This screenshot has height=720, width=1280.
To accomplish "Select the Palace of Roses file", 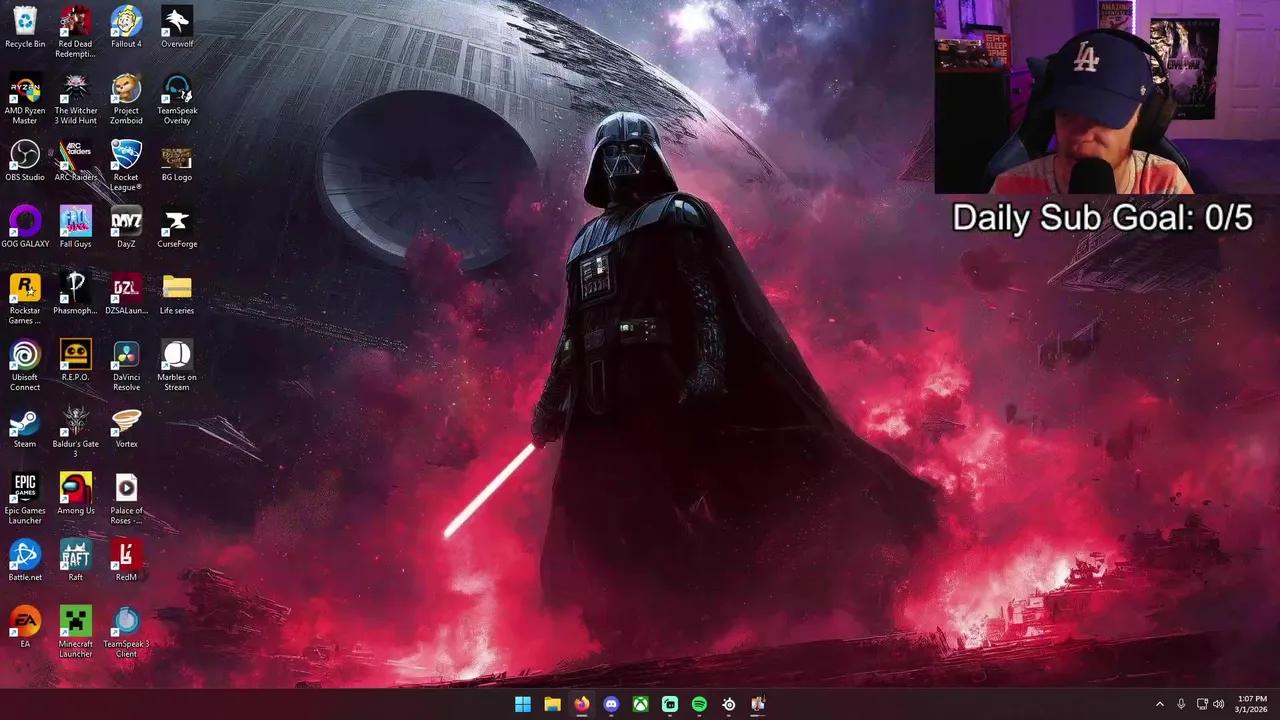I will point(126,499).
